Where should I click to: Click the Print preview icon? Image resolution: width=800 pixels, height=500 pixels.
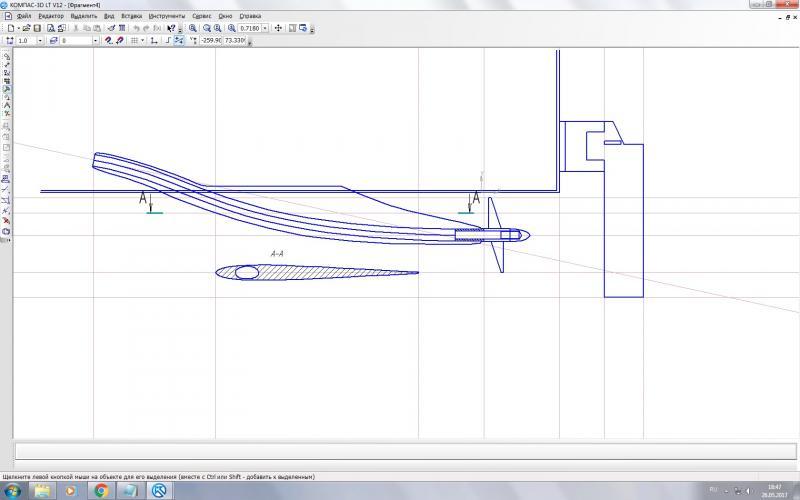click(50, 28)
